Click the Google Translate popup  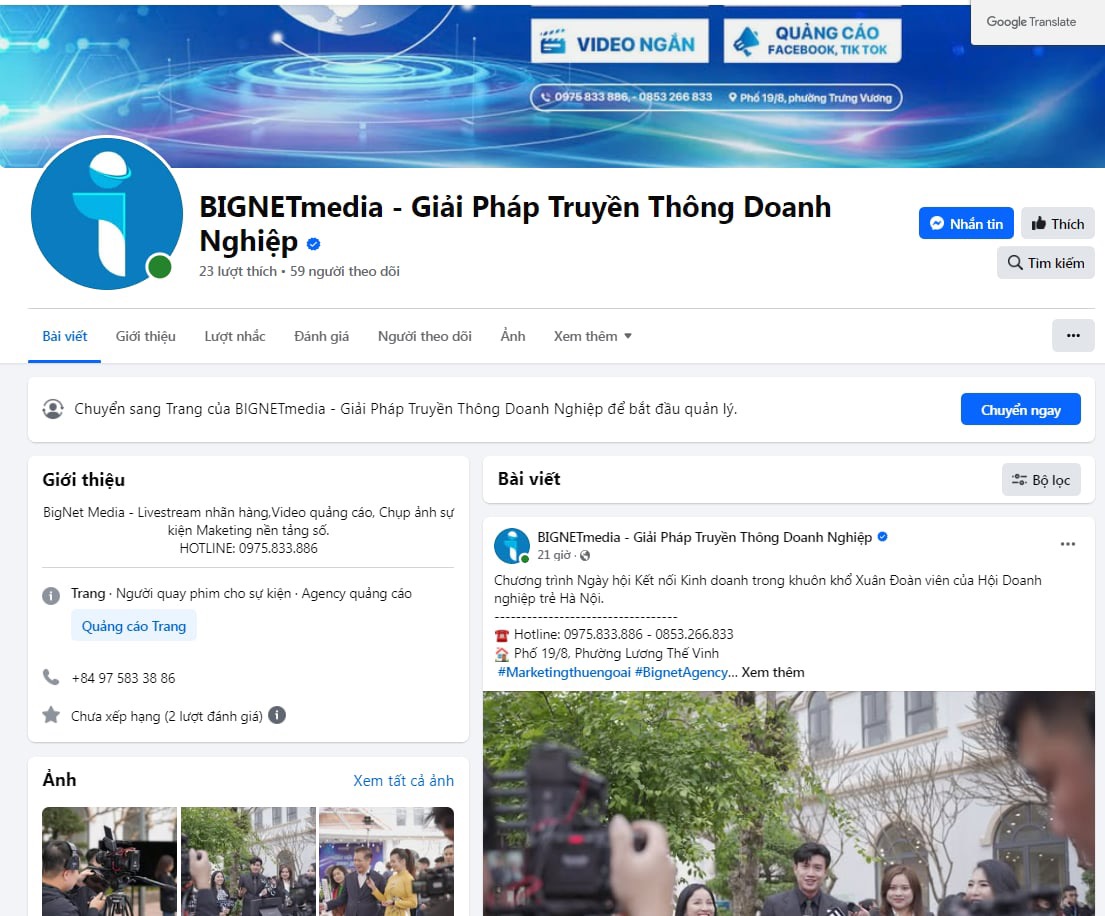click(1037, 22)
